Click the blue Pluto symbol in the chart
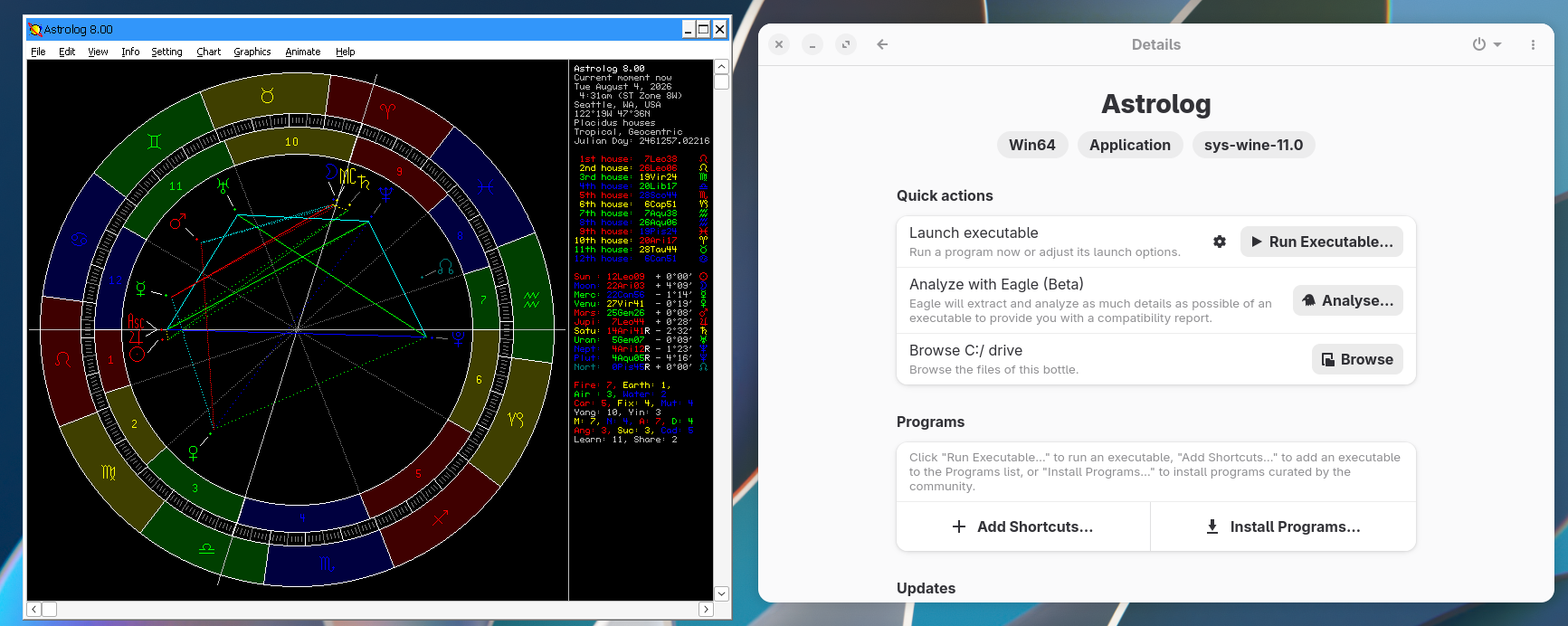The height and width of the screenshot is (626, 1568). 459,339
